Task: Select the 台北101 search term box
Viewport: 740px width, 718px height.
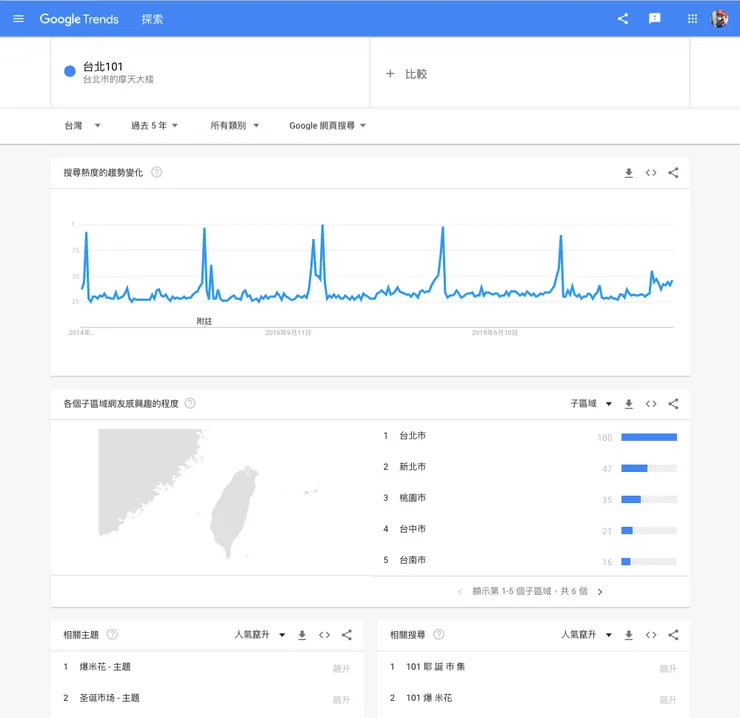Action: pyautogui.click(x=210, y=72)
